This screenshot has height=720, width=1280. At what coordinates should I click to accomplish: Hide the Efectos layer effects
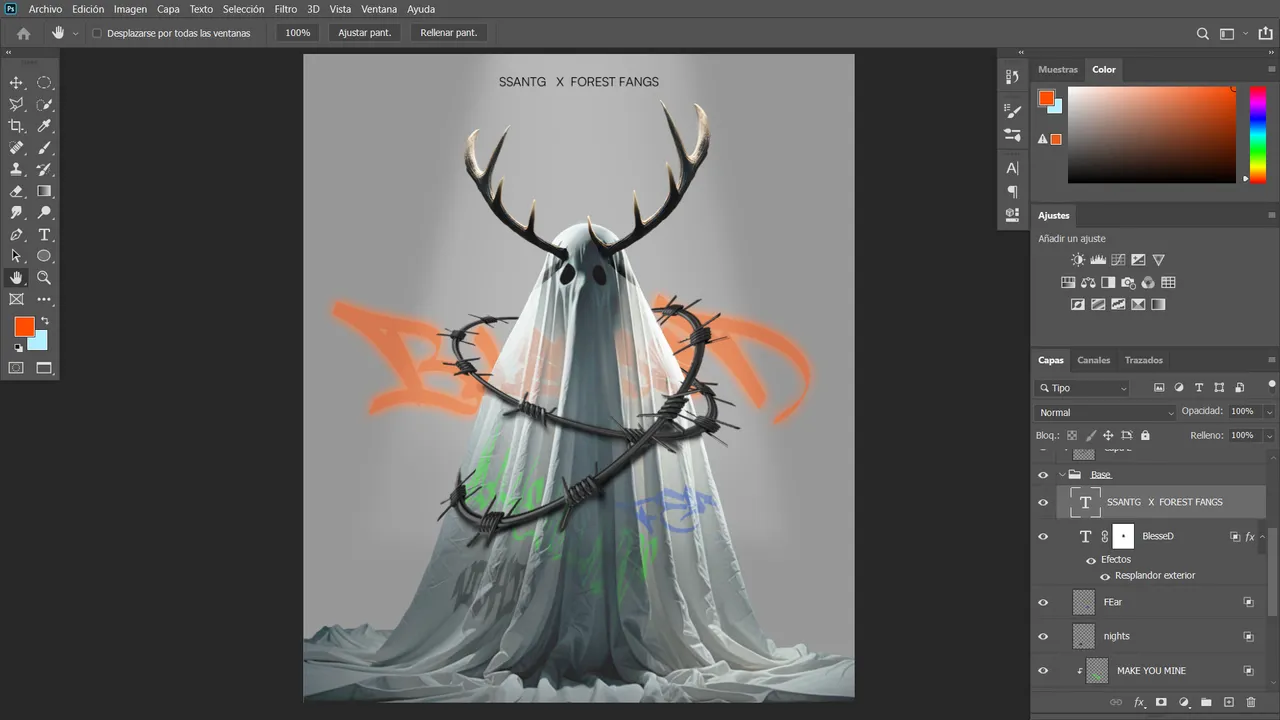coord(1091,560)
